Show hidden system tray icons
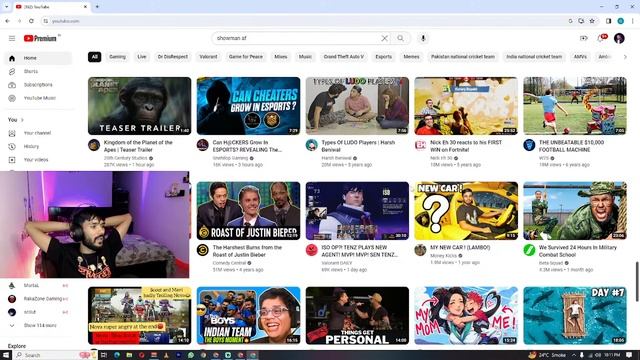Screen dimensions: 640x360 click(x=573, y=355)
